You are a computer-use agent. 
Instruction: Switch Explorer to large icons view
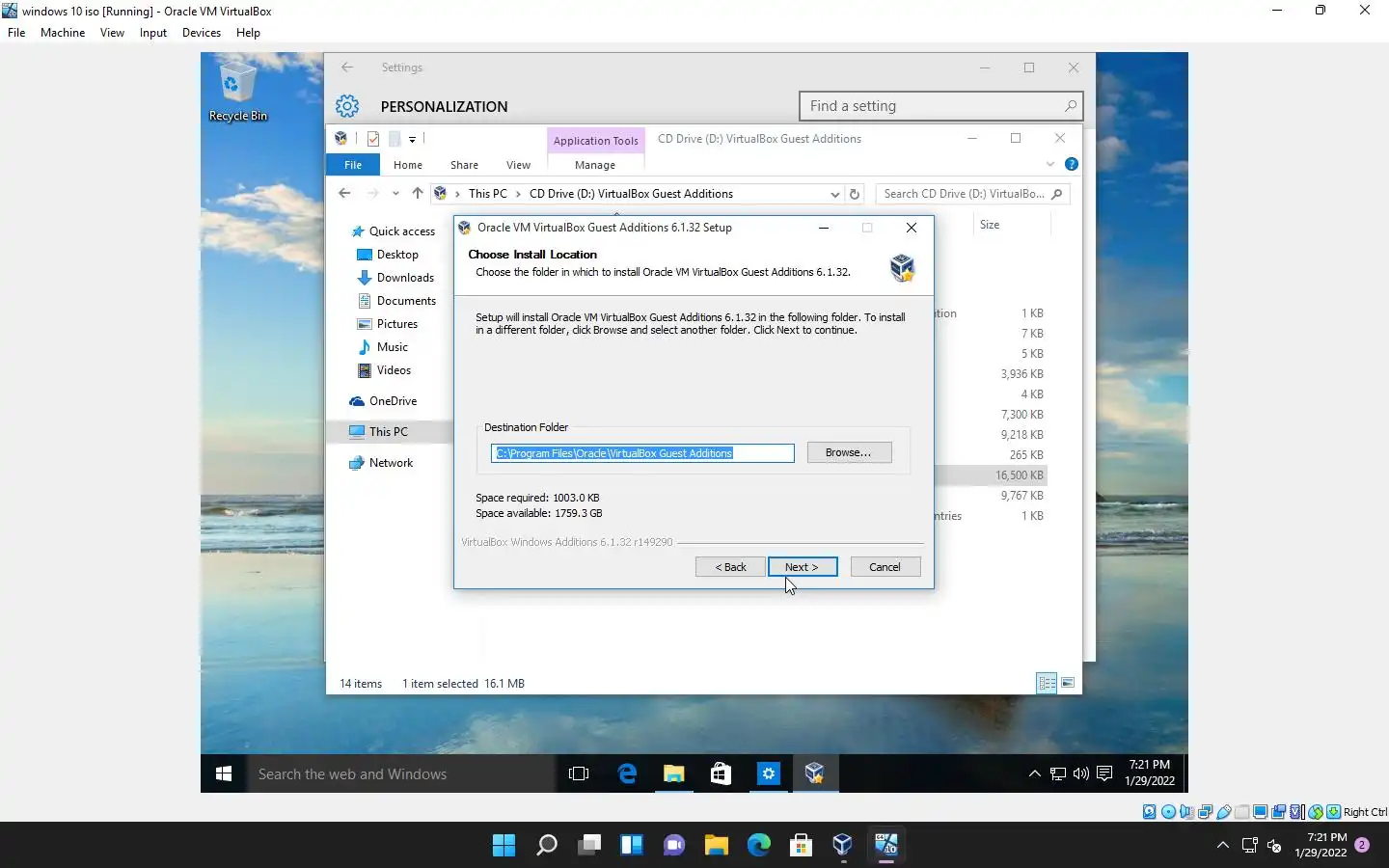point(1068,683)
